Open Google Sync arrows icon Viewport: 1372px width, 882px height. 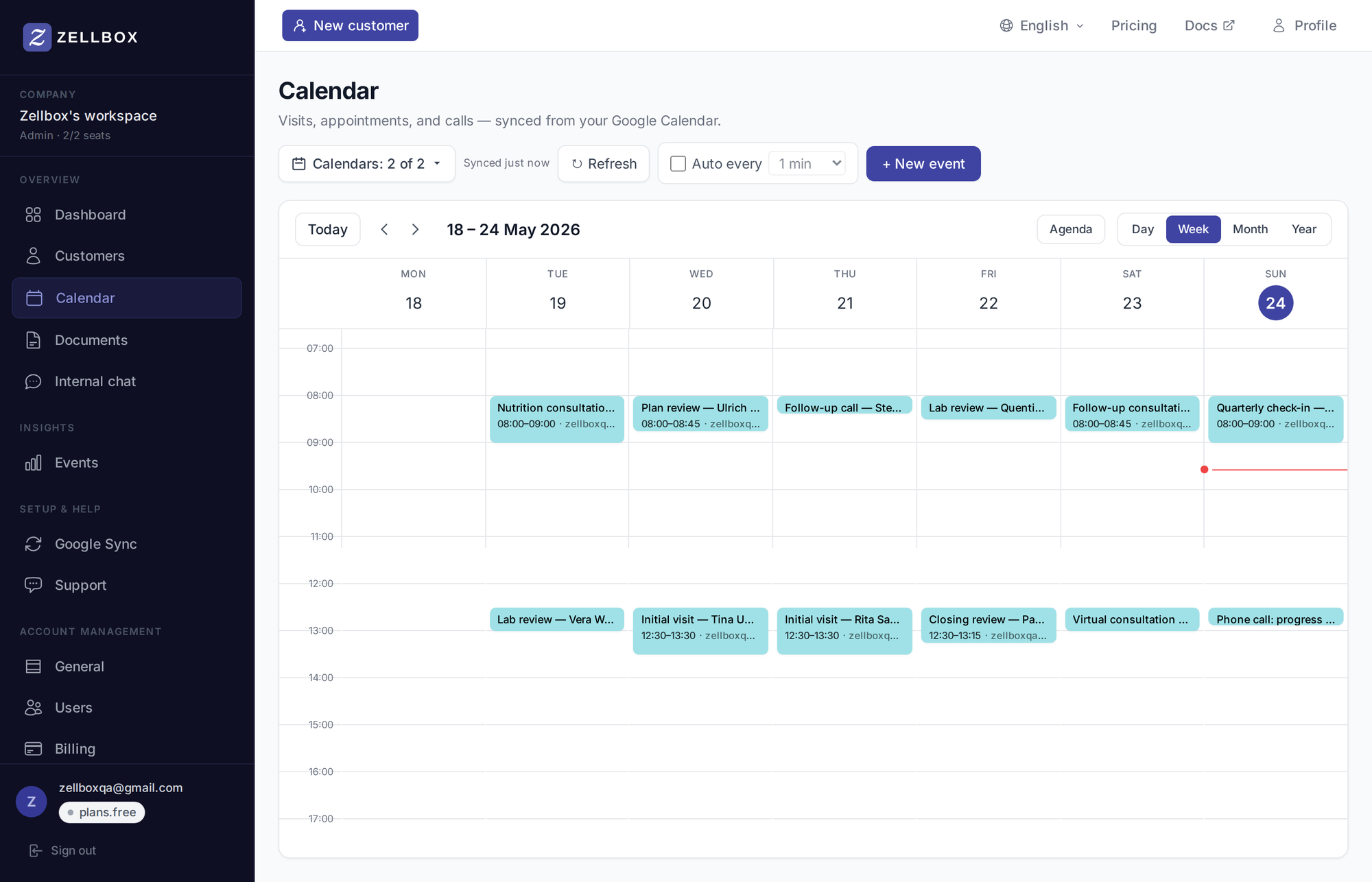click(33, 544)
